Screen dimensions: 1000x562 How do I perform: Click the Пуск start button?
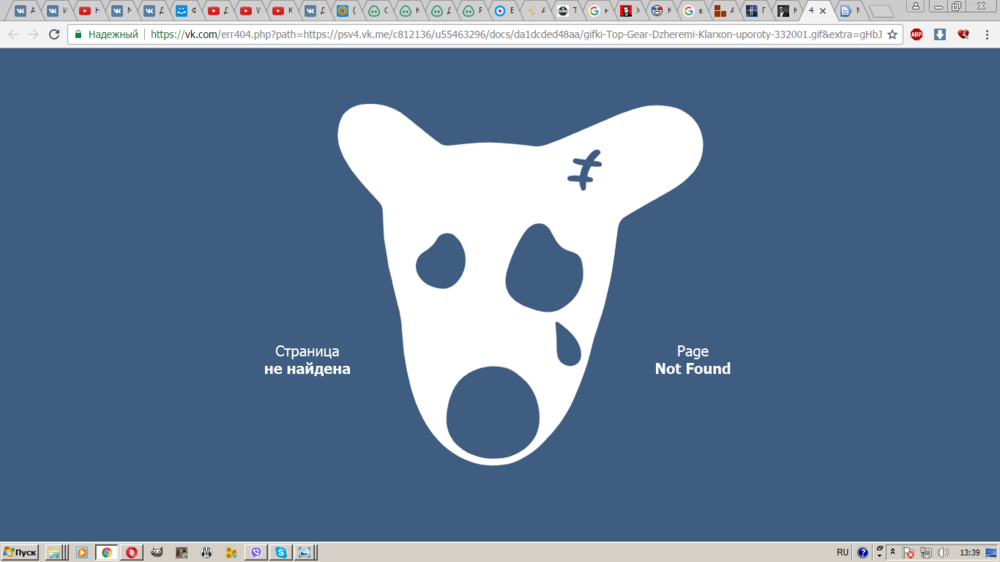pyautogui.click(x=20, y=552)
